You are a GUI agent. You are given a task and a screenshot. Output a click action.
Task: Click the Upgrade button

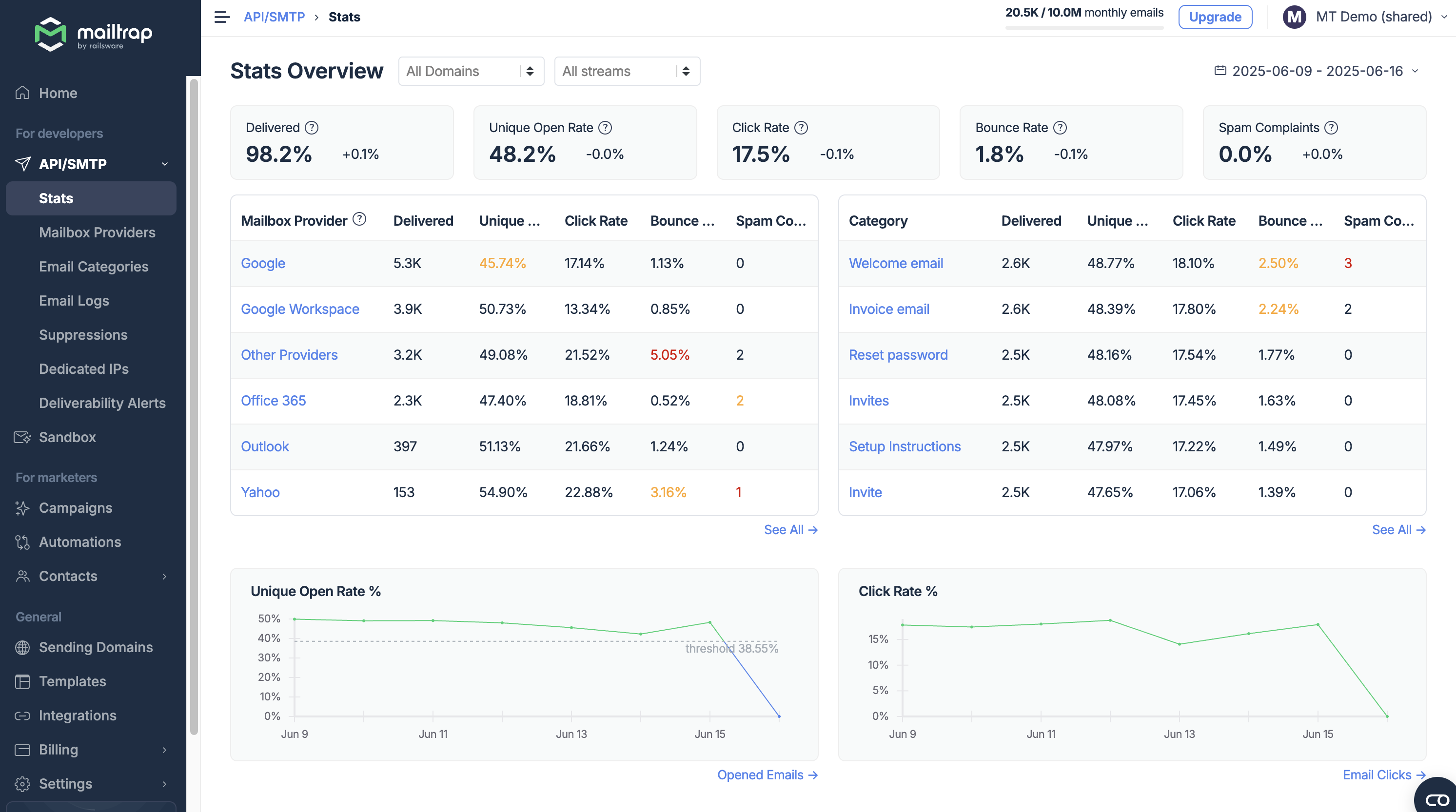[x=1215, y=17]
